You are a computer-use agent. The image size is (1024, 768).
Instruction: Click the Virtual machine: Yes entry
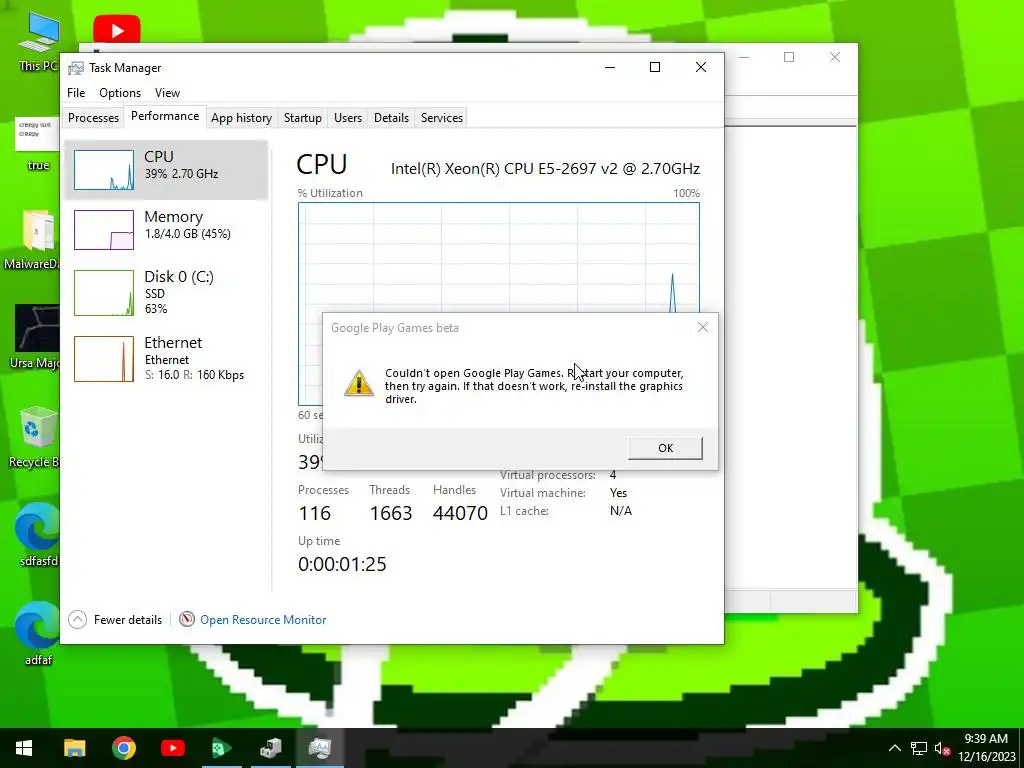click(x=564, y=493)
